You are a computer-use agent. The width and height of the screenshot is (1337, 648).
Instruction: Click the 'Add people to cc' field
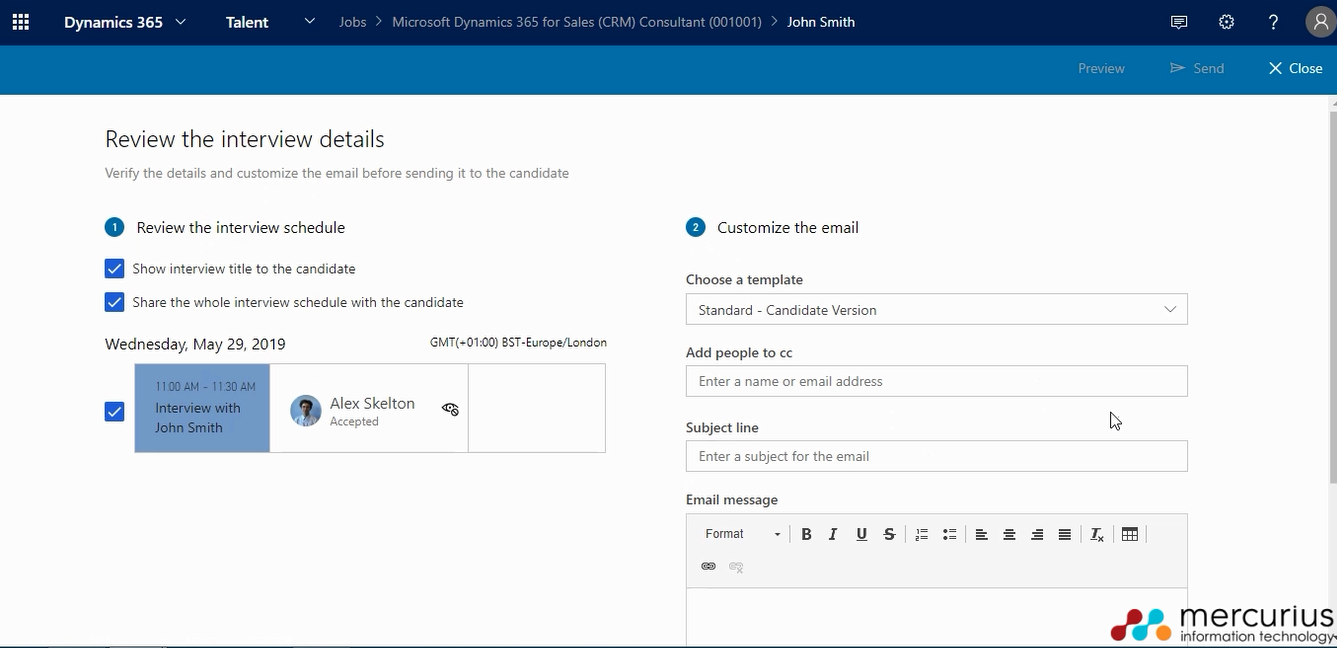click(x=937, y=381)
